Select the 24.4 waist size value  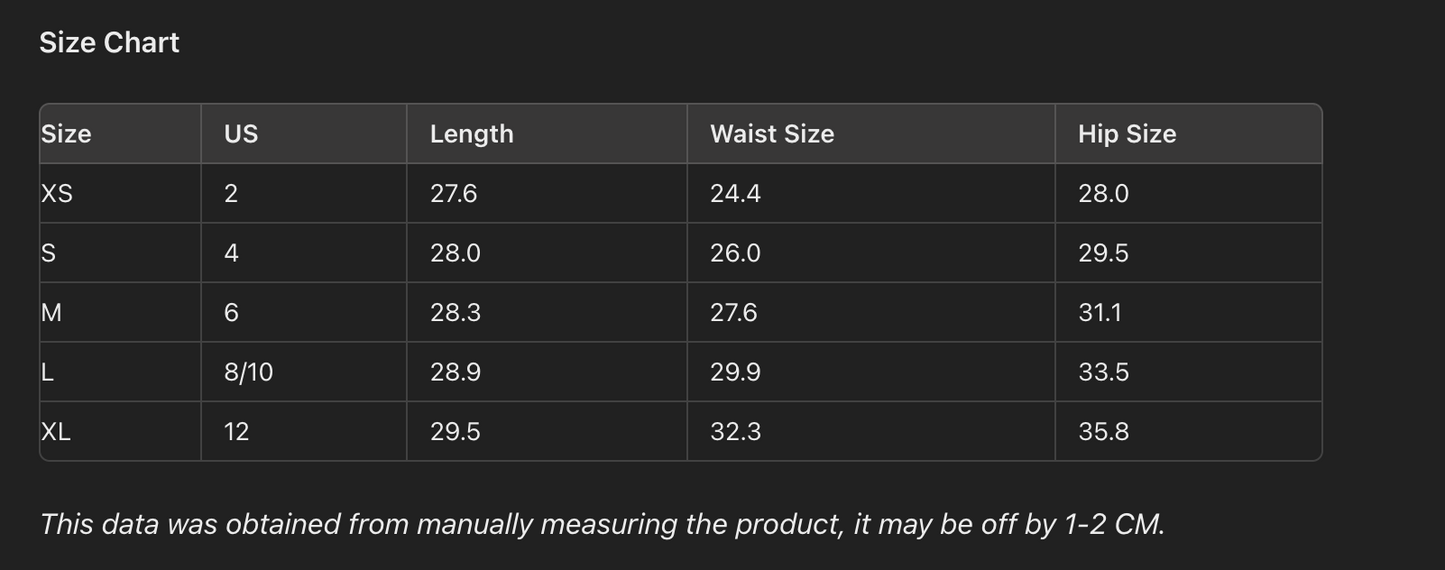735,193
